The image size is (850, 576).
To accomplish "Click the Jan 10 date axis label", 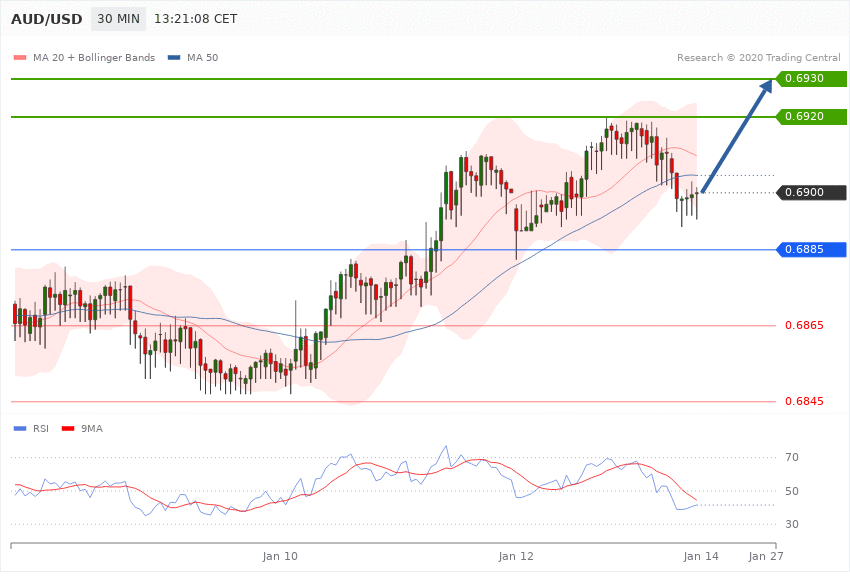I will [x=280, y=556].
